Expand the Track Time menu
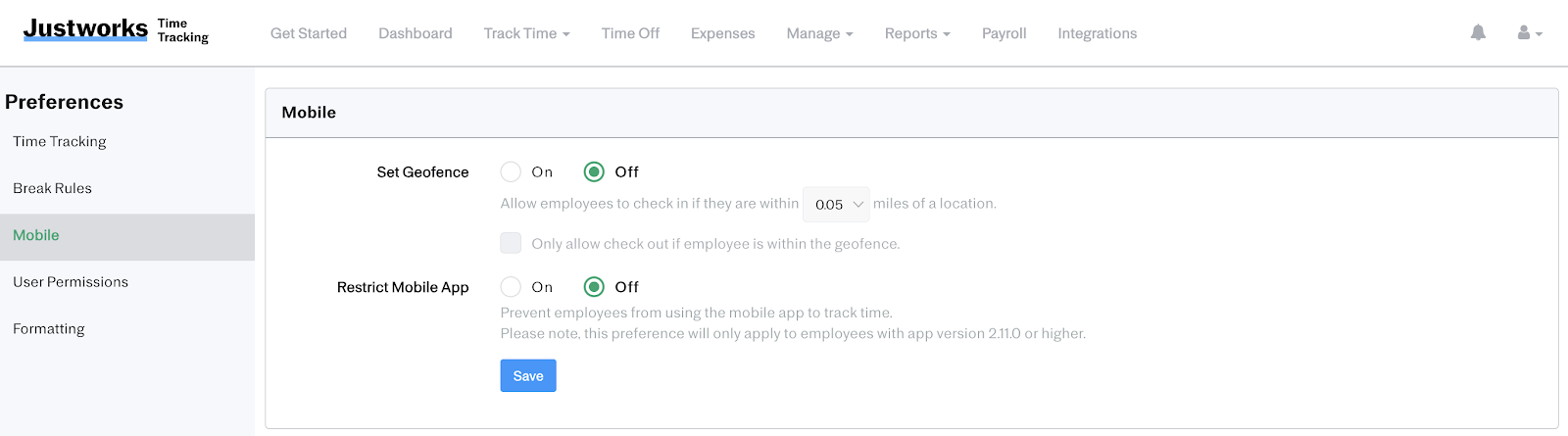The height and width of the screenshot is (436, 1568). [526, 33]
